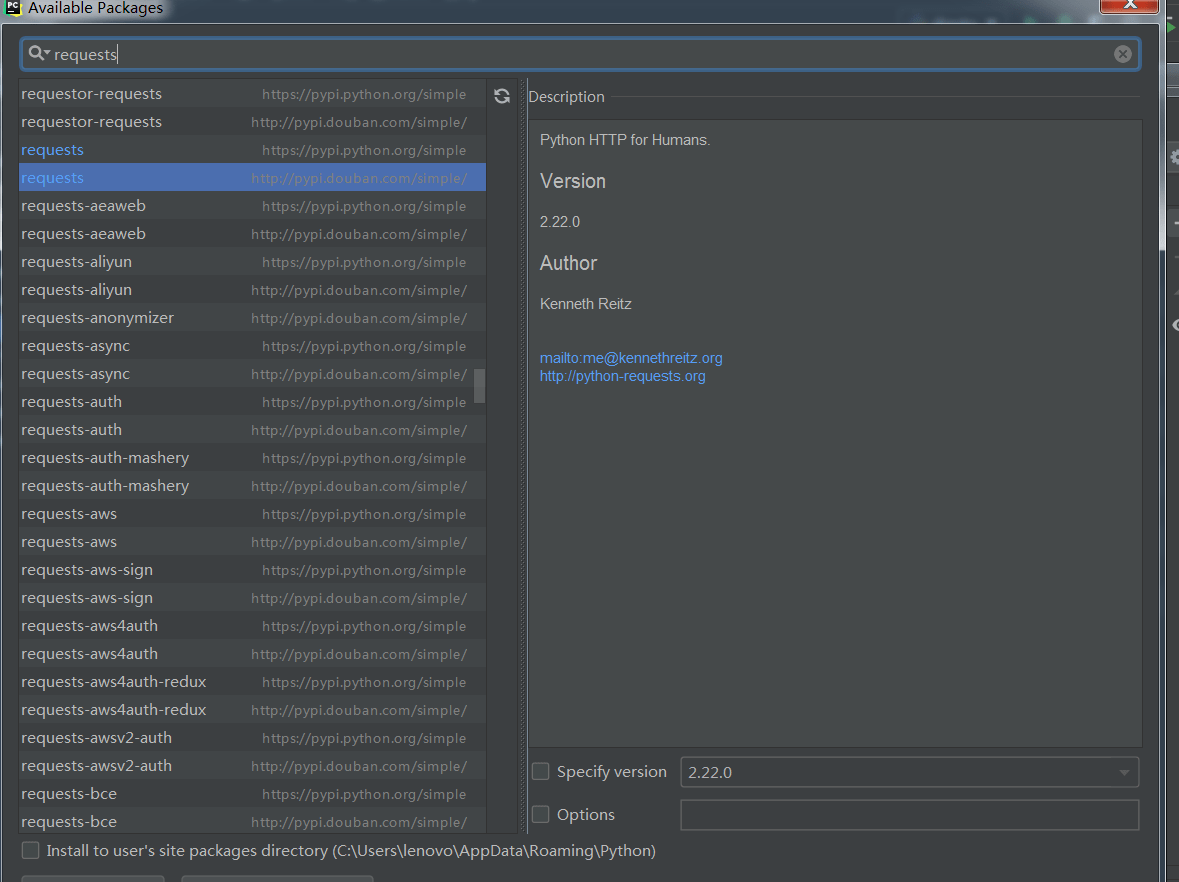
Task: Choose requests-aeaweb from pypi.python.org
Action: [253, 206]
